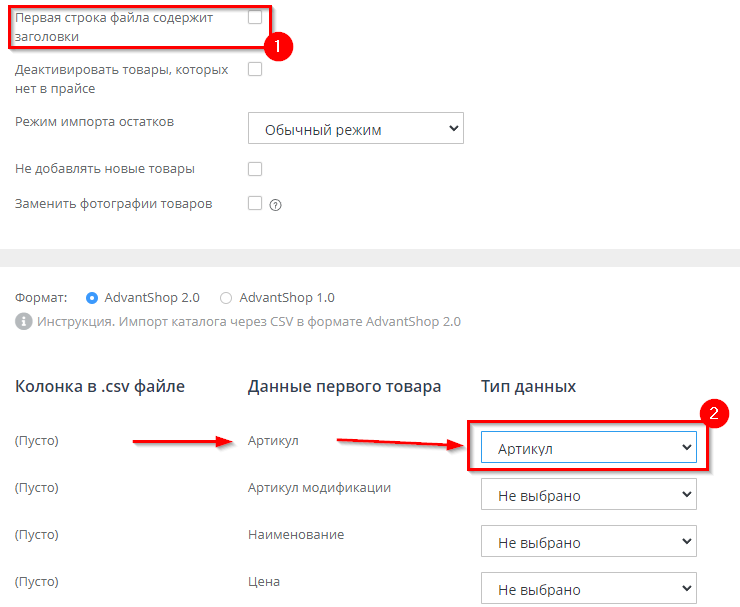Select the AdvantShop 2.0 format radio button
The height and width of the screenshot is (607, 740).
[92, 297]
